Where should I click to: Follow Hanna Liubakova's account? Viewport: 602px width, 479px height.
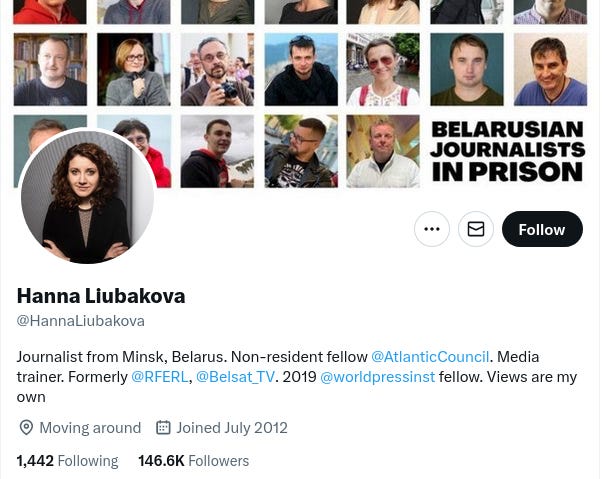pos(542,229)
